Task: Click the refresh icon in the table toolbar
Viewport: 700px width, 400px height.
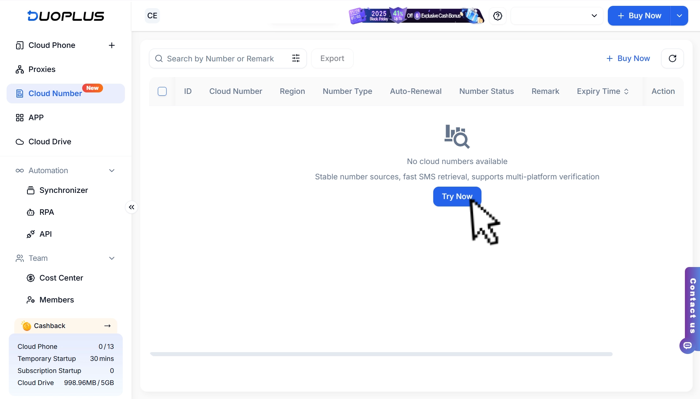Action: (x=672, y=59)
